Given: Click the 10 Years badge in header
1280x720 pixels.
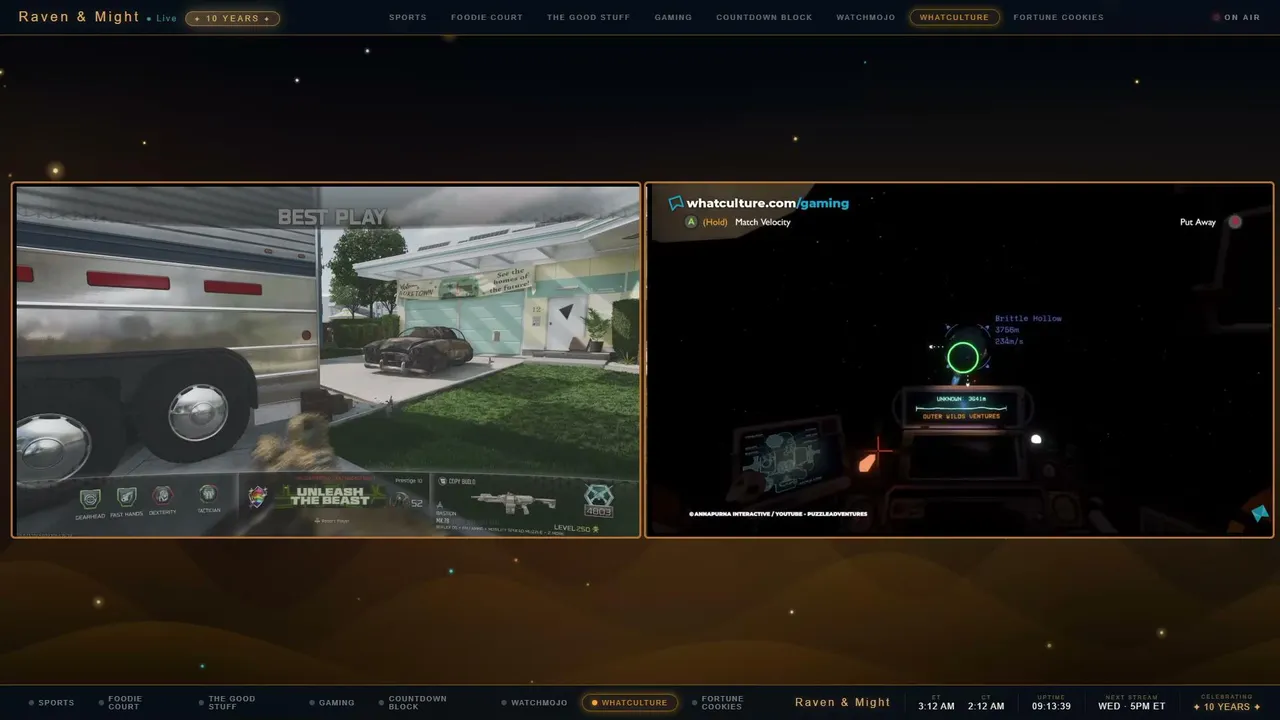Looking at the screenshot, I should point(232,18).
